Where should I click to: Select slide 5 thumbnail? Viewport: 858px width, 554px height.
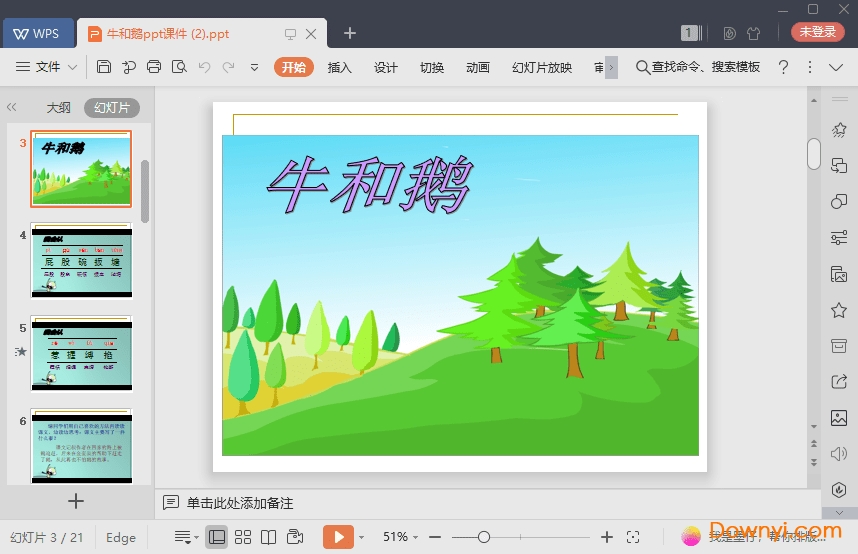click(82, 354)
